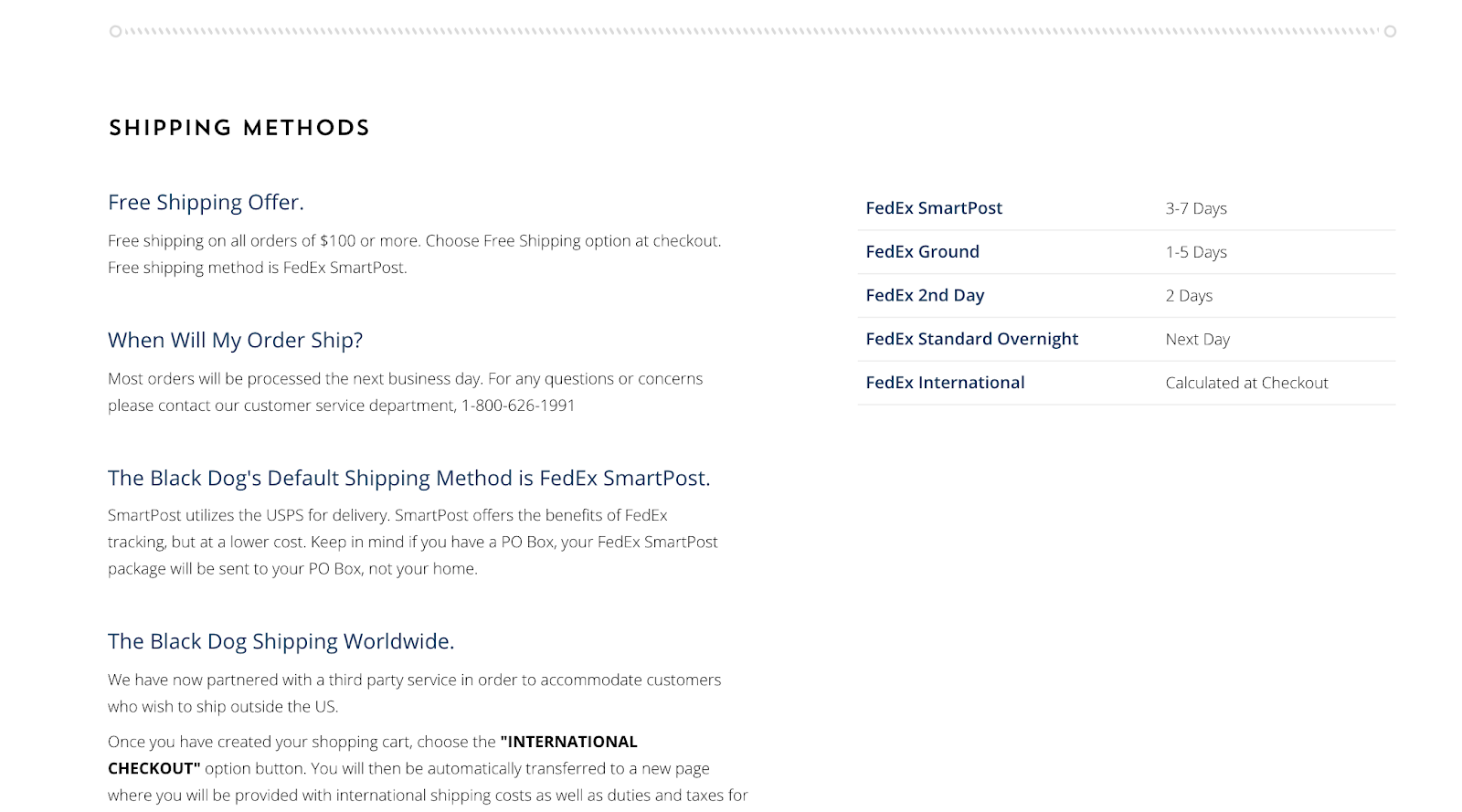Viewport: 1462px width, 812px height.
Task: Click the Next Day delivery time
Action: click(1198, 340)
